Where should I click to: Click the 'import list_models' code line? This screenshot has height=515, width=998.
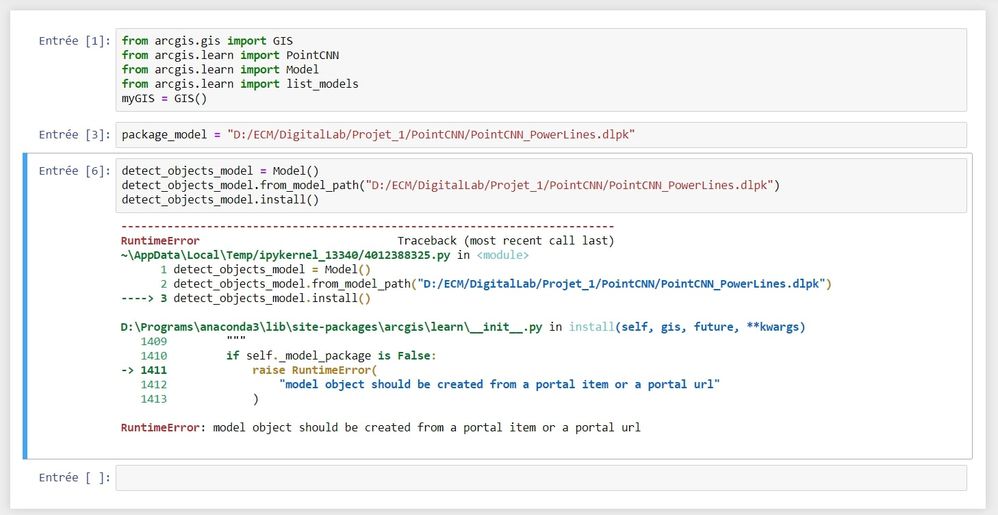[x=240, y=84]
